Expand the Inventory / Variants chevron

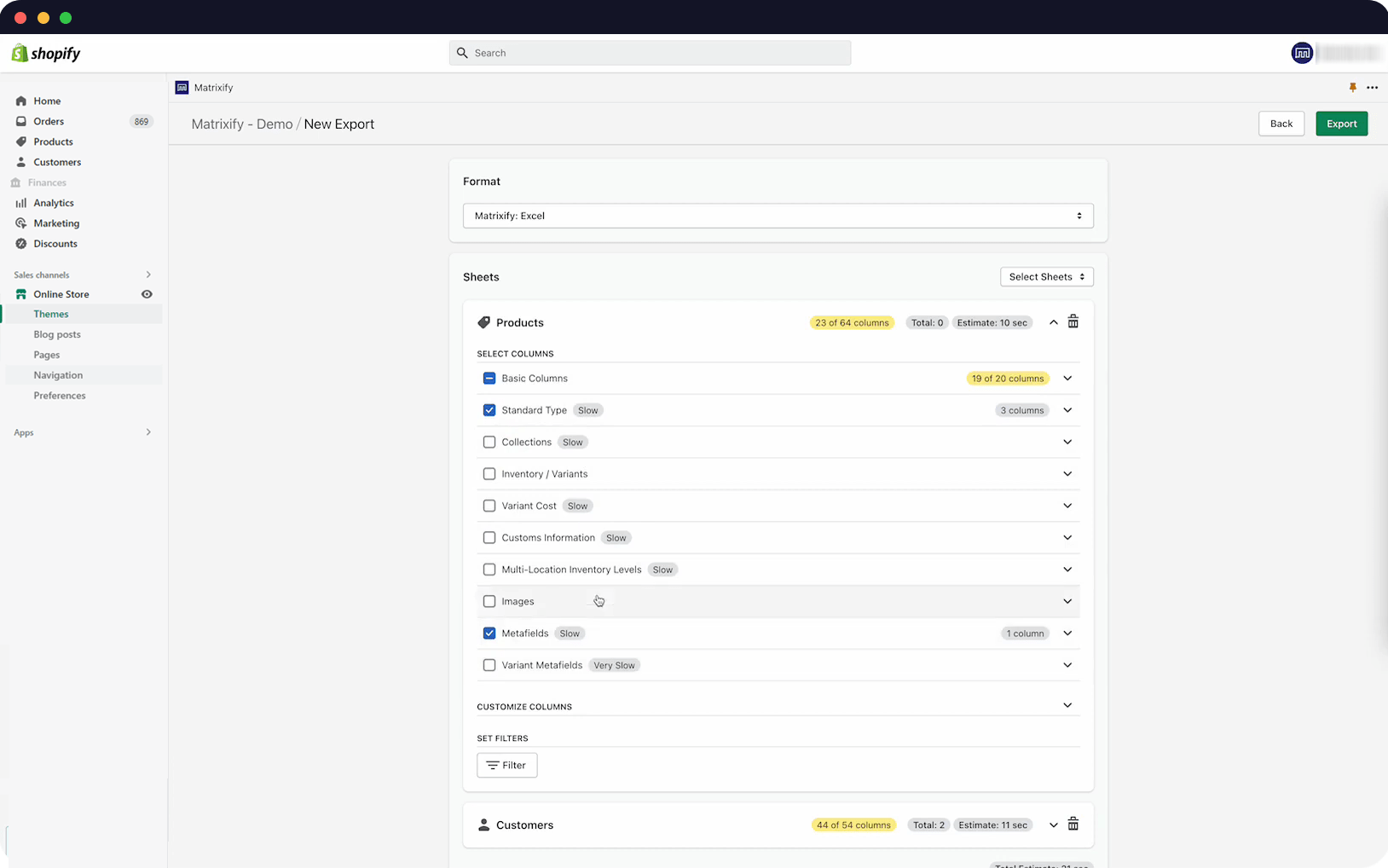pyautogui.click(x=1067, y=474)
